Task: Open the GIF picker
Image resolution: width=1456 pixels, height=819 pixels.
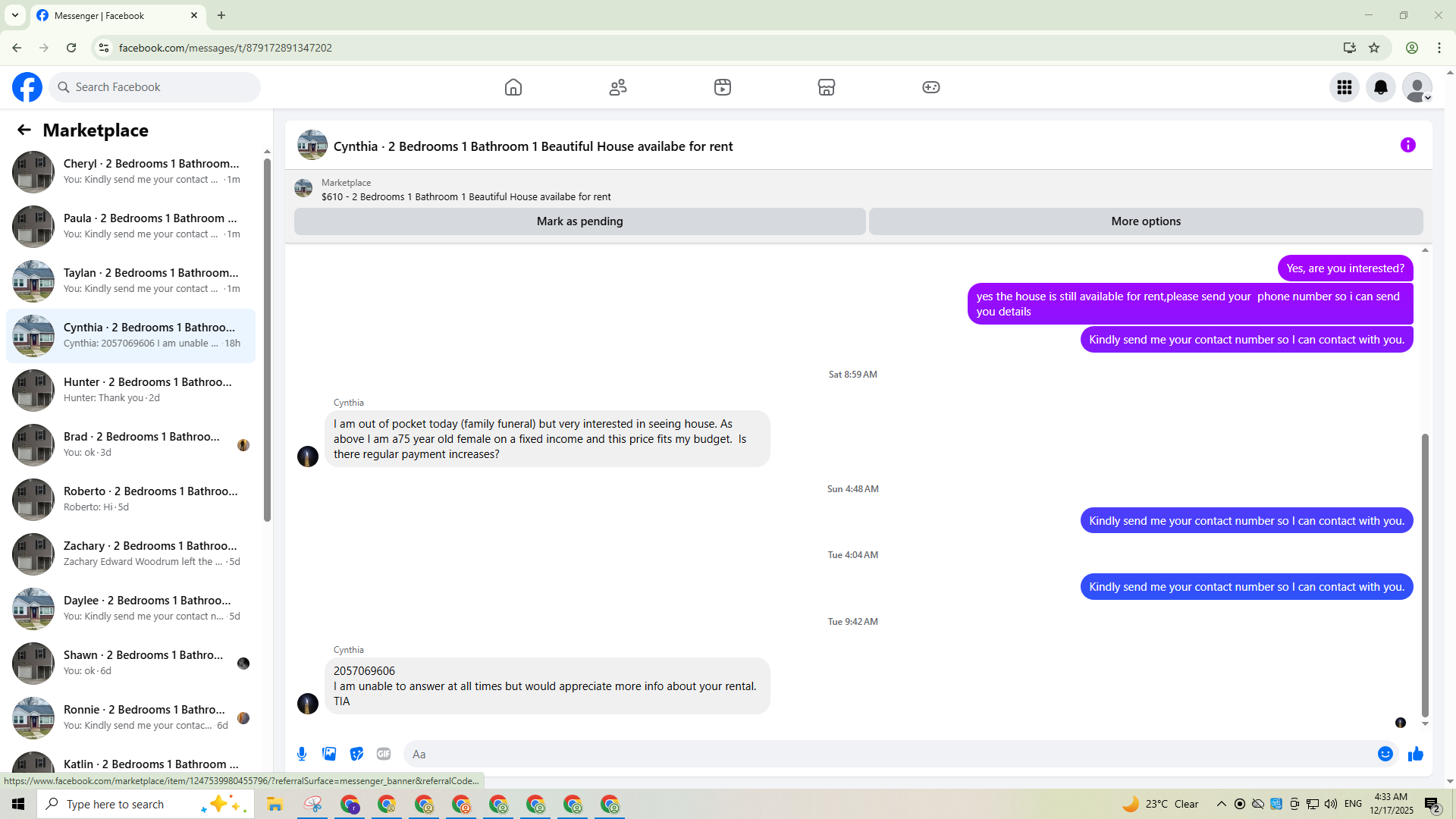Action: pos(384,754)
